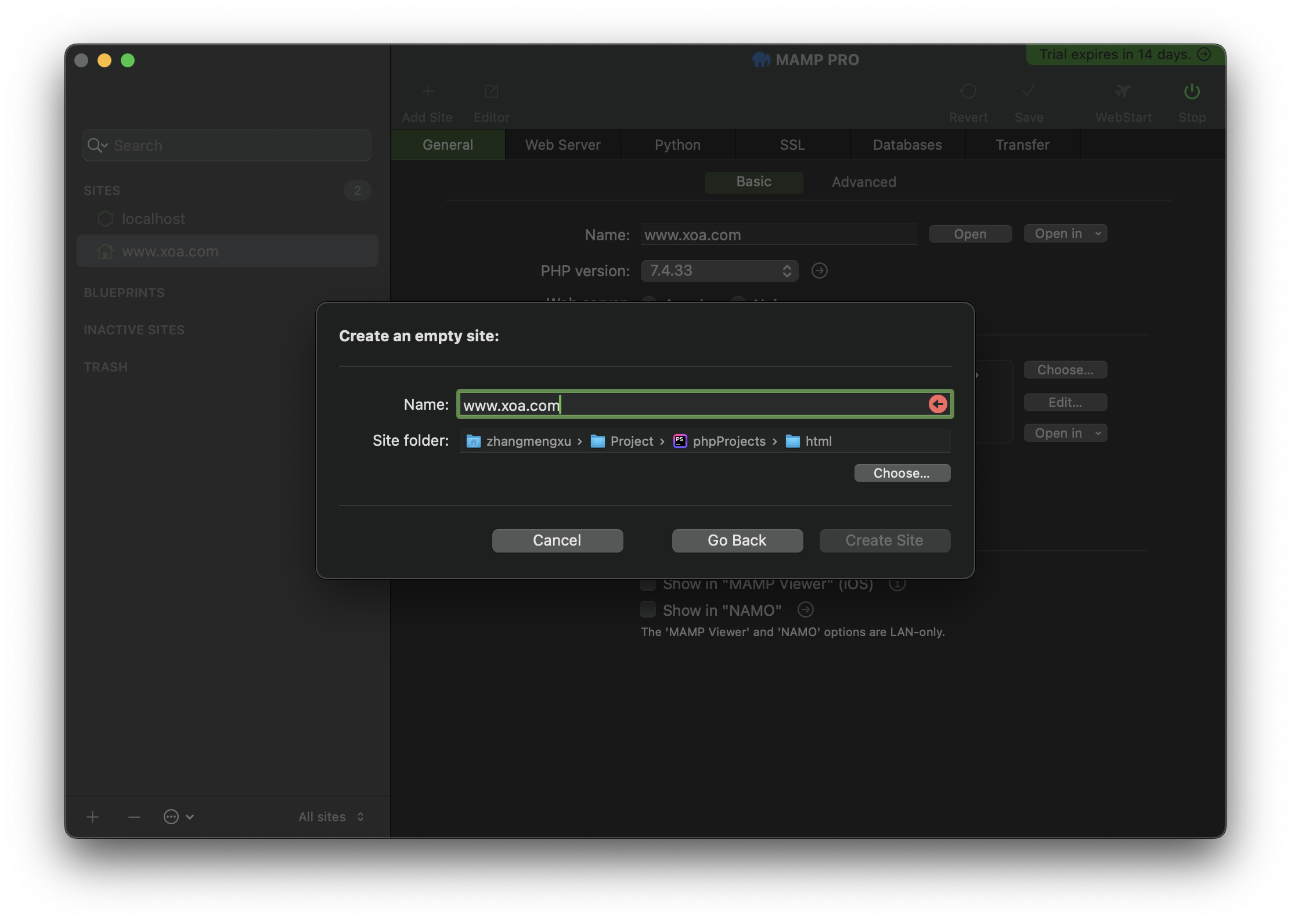Screen dimensions: 1291x924
Task: Open the Editor toolbar icon
Action: click(x=492, y=91)
